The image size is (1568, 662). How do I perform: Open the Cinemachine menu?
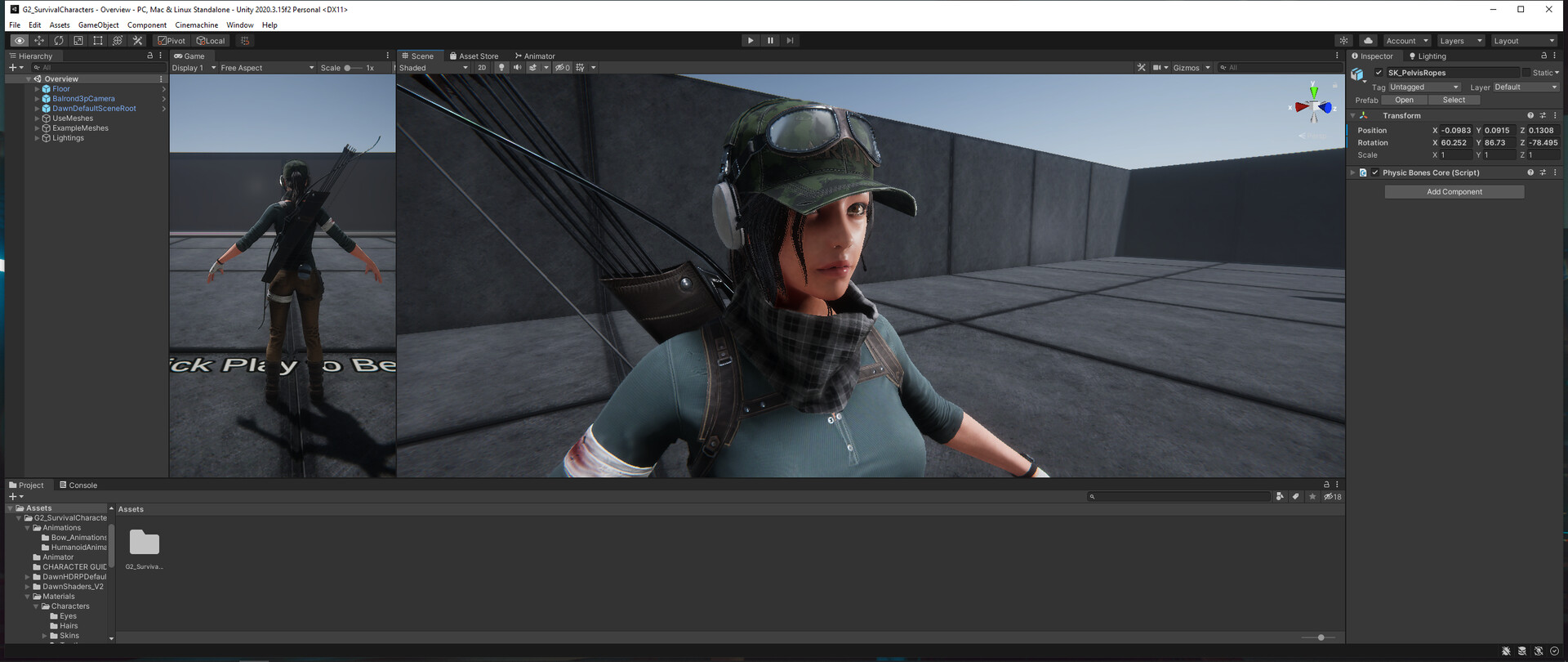(x=197, y=25)
